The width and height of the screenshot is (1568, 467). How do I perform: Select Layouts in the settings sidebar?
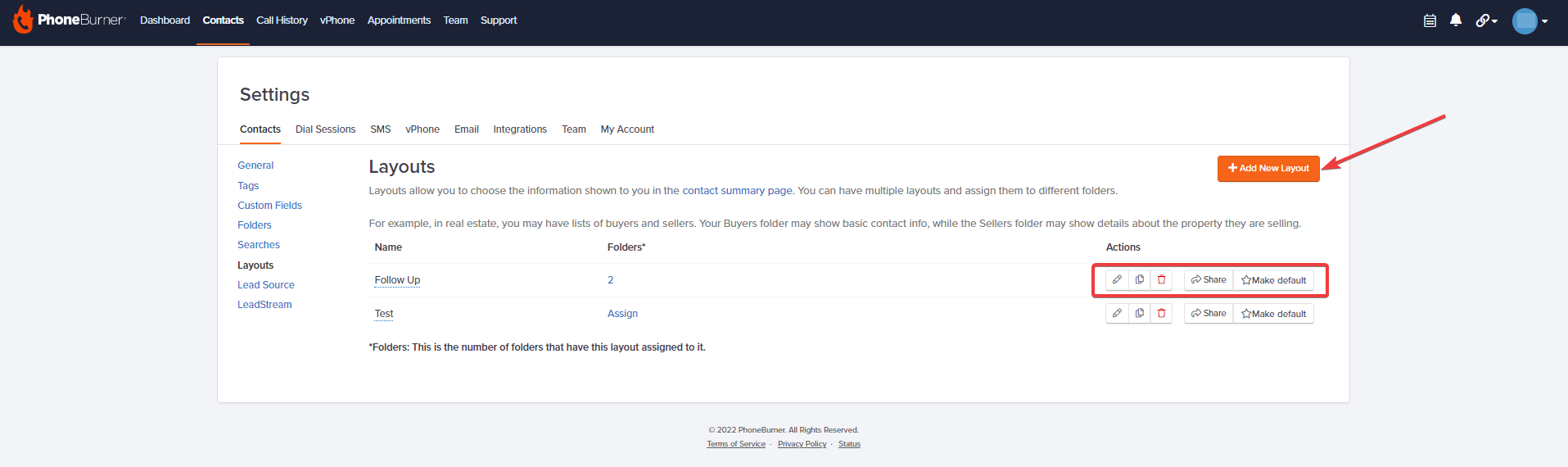(255, 265)
